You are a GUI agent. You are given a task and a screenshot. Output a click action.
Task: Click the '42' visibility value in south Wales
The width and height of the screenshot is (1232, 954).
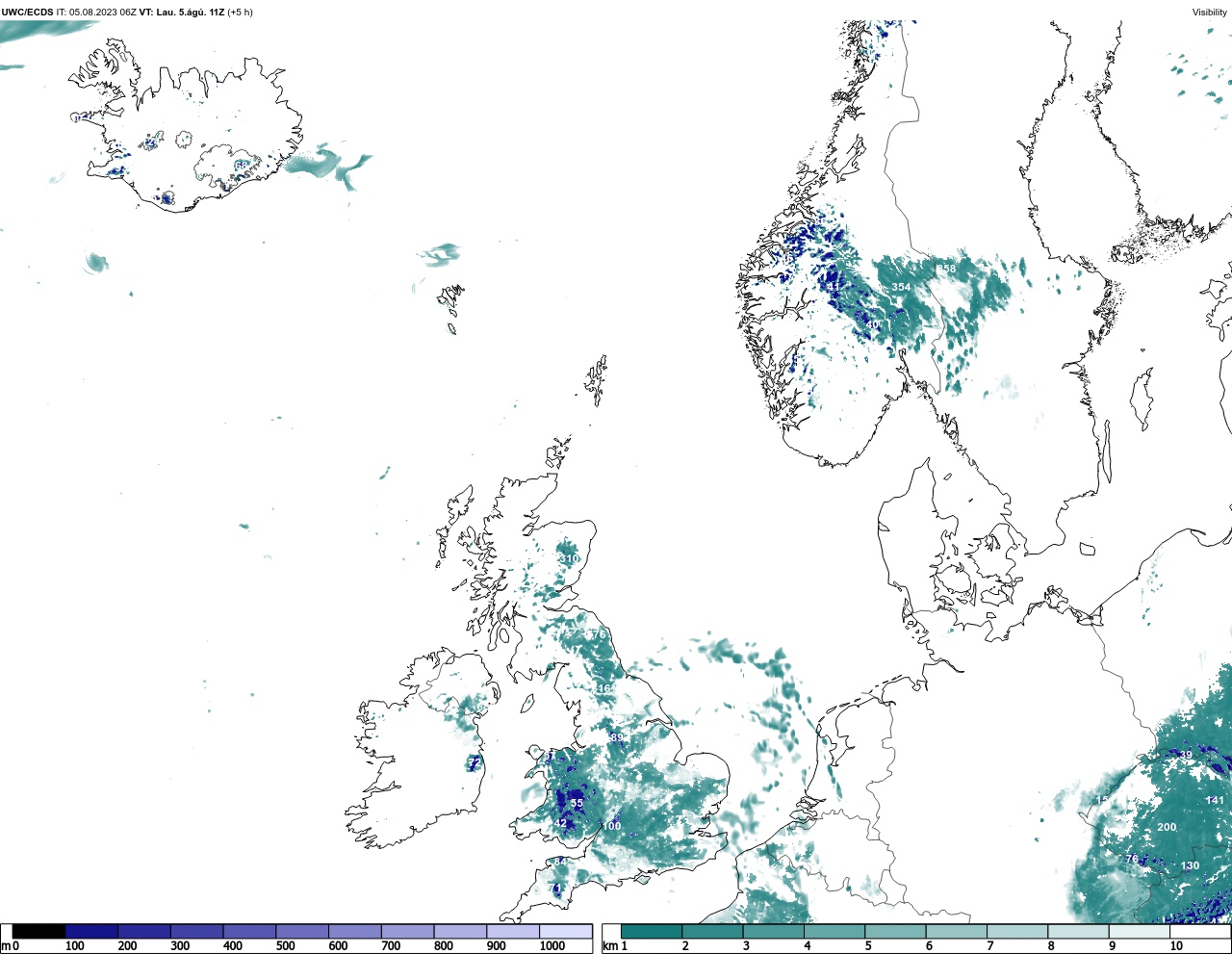pos(561,823)
